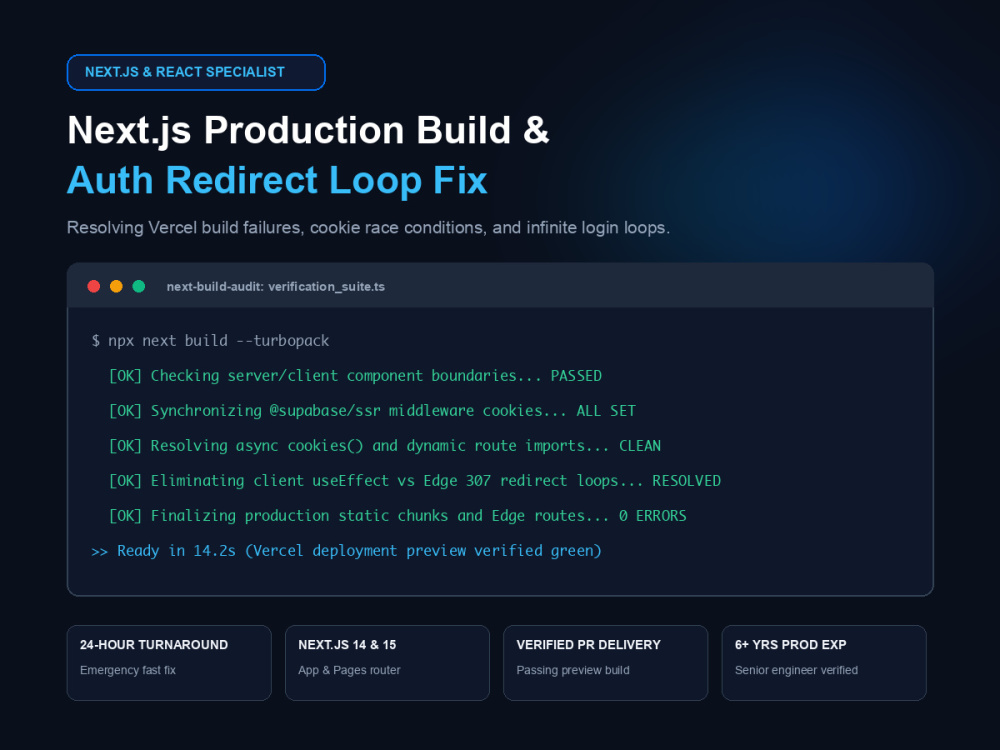Click the 'Resolving Vercel build failures' subtitle
1000x750 pixels.
pyautogui.click(x=368, y=228)
